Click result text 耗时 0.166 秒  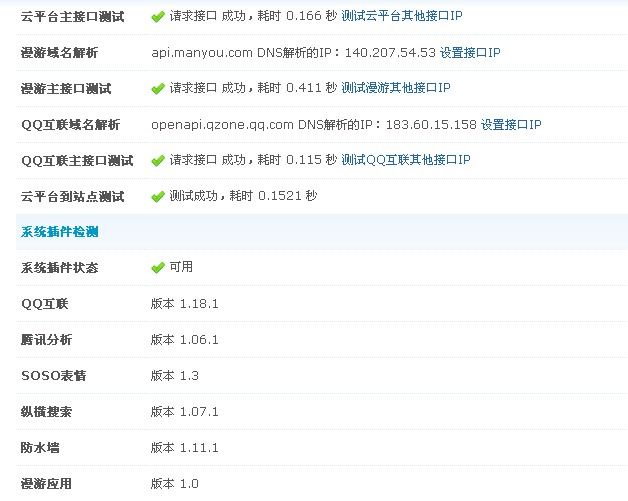click(x=297, y=16)
